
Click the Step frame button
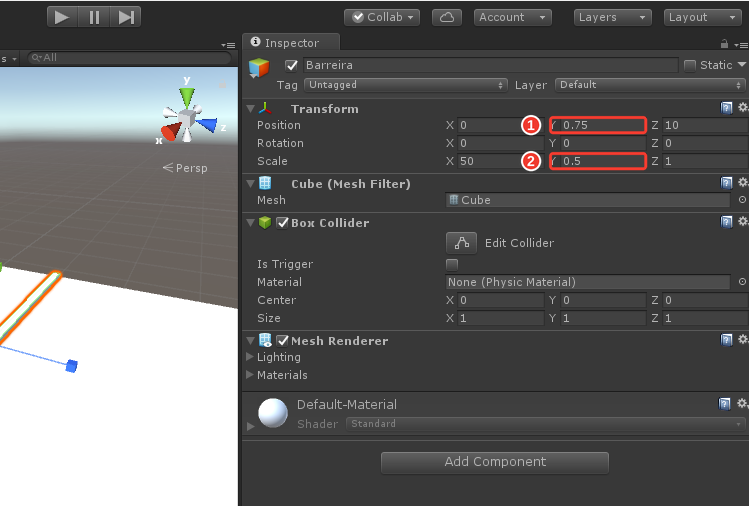(126, 17)
